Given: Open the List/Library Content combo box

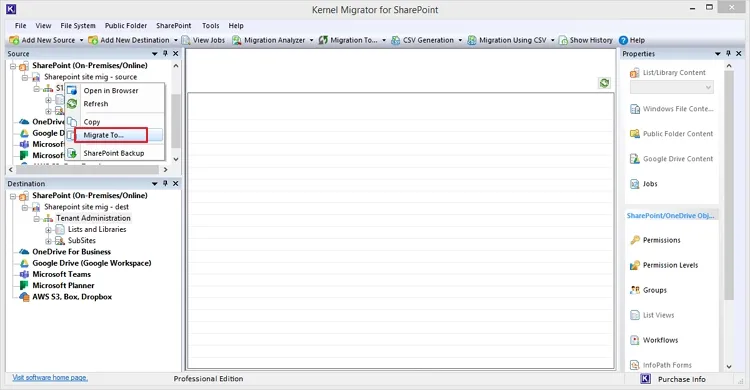Looking at the screenshot, I should point(672,87).
